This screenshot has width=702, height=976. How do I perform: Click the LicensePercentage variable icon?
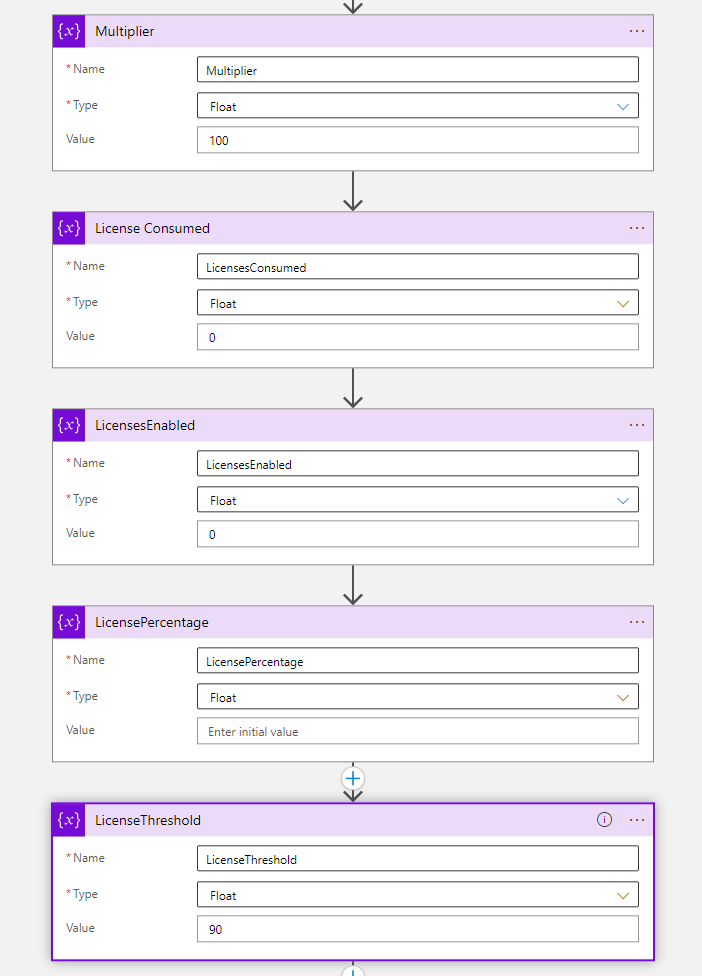[68, 622]
